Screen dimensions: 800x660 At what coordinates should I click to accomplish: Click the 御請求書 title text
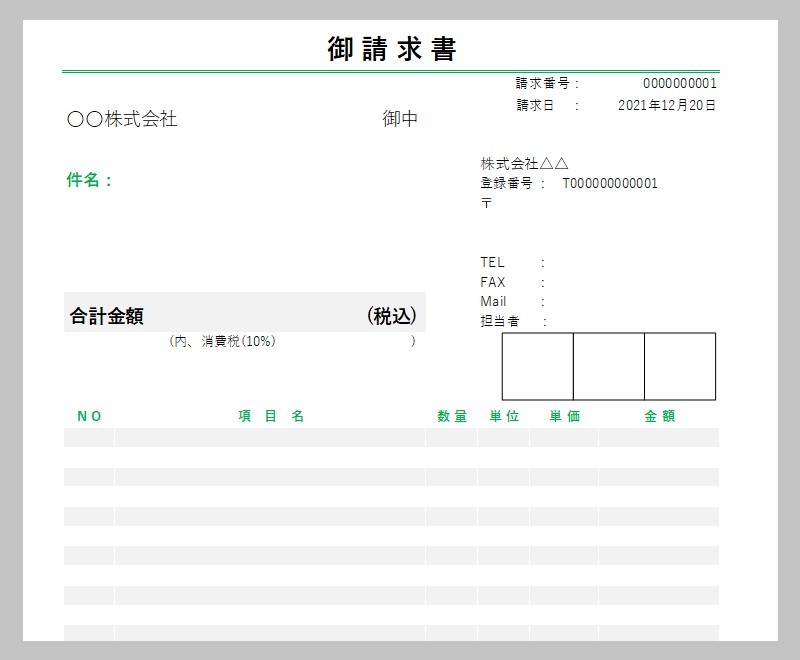coord(392,49)
